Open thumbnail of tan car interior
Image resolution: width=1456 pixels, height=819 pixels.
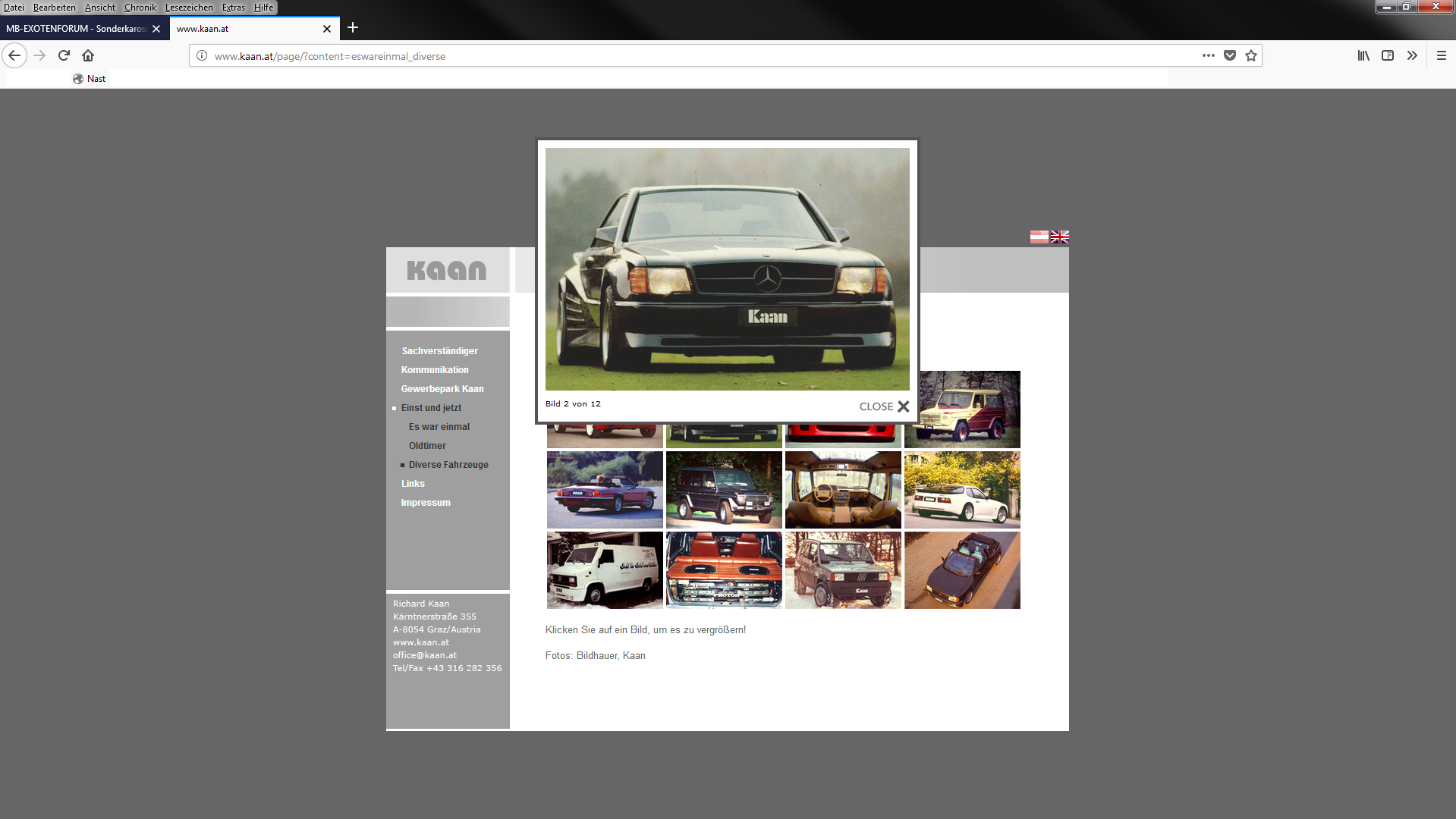843,490
